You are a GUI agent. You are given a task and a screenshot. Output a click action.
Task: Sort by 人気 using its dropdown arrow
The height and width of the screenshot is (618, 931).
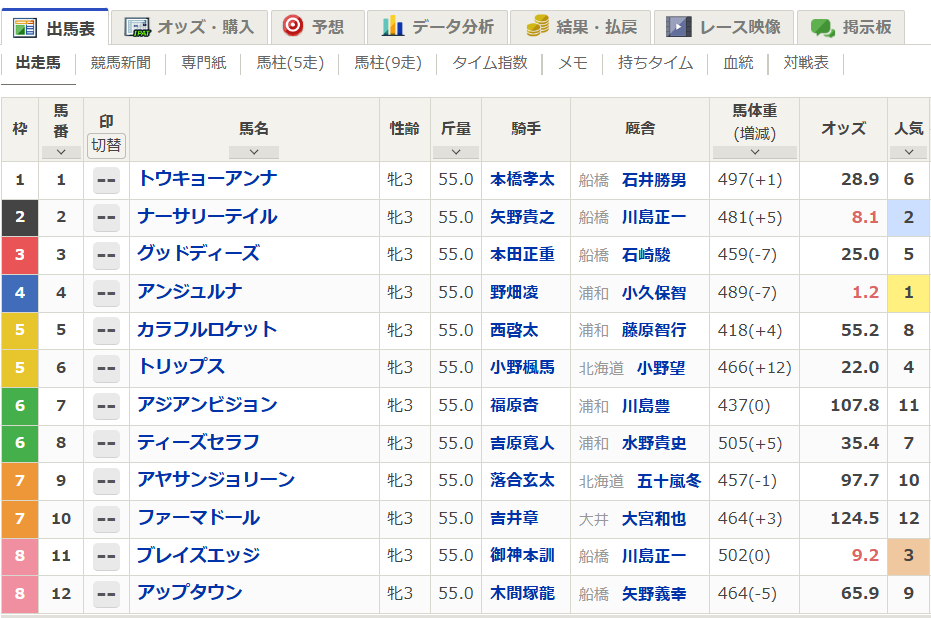pos(908,152)
